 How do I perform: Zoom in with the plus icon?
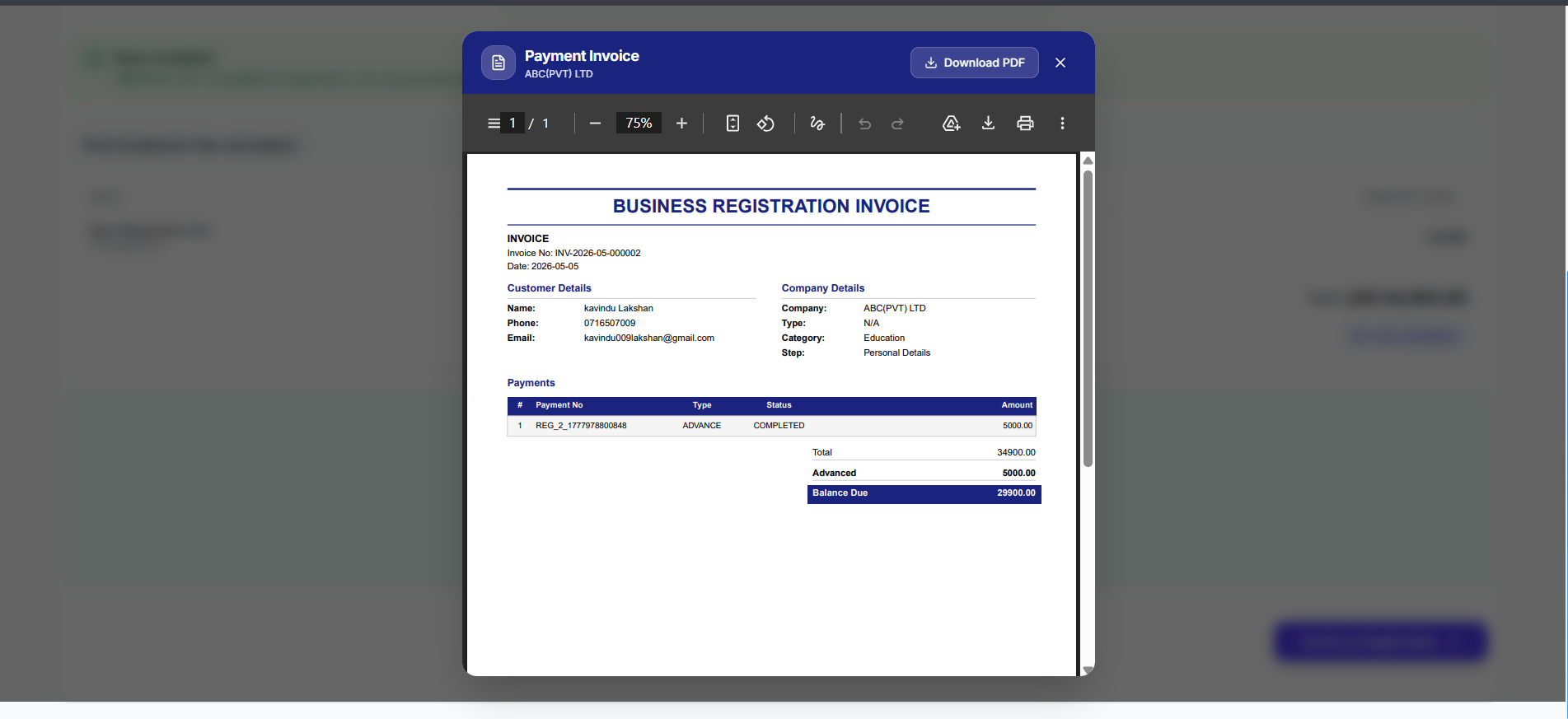pyautogui.click(x=681, y=124)
